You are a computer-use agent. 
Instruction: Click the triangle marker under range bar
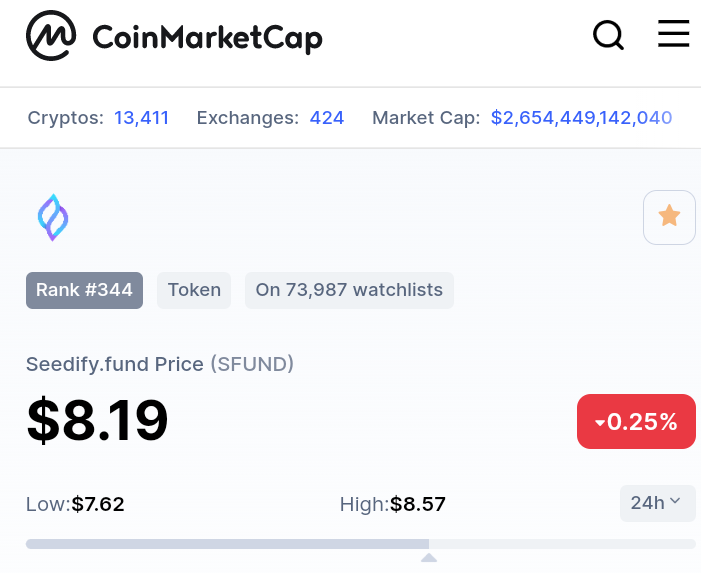click(x=429, y=557)
